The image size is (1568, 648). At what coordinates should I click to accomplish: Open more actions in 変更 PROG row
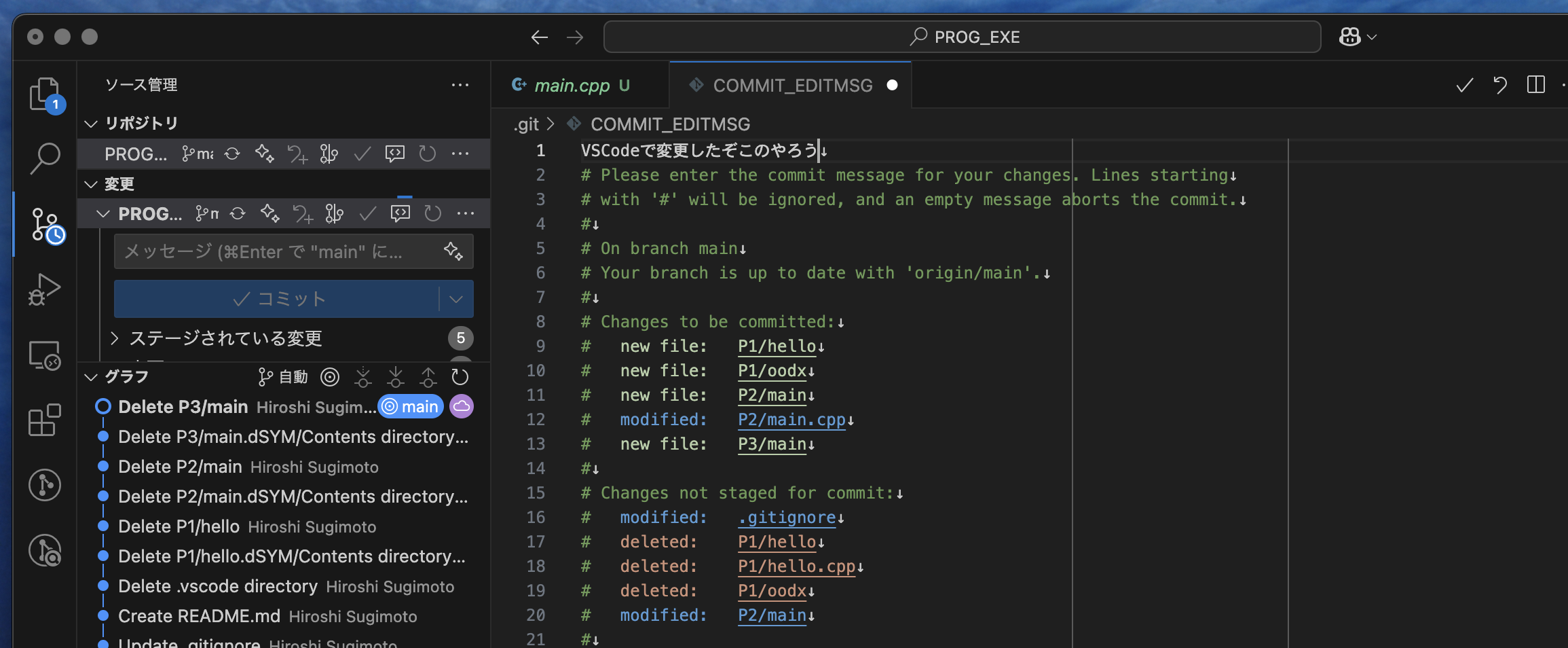pos(466,214)
